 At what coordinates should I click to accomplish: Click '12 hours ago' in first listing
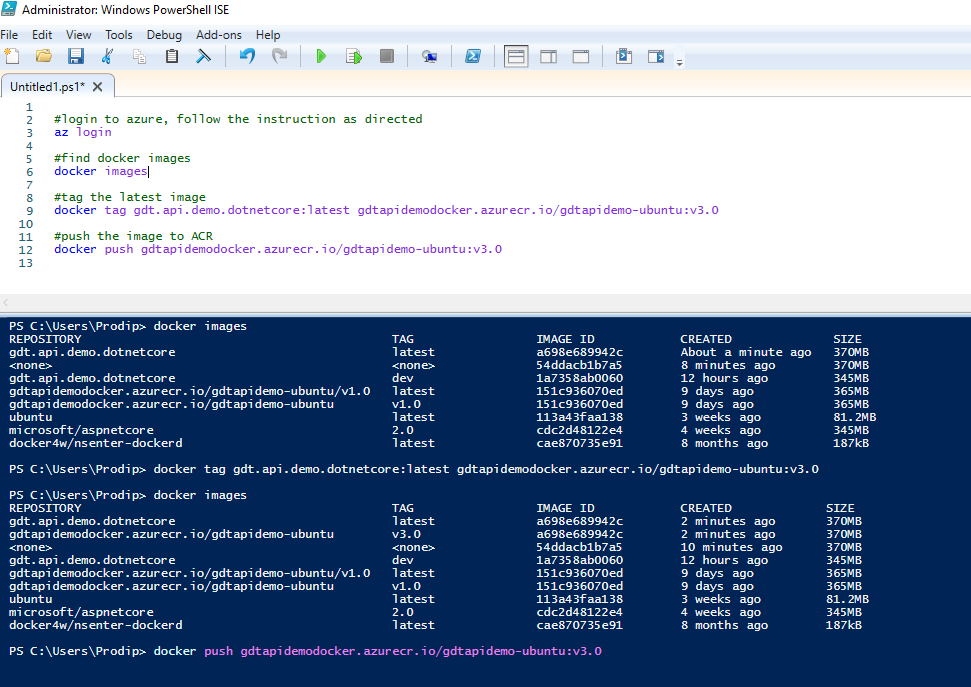point(724,378)
